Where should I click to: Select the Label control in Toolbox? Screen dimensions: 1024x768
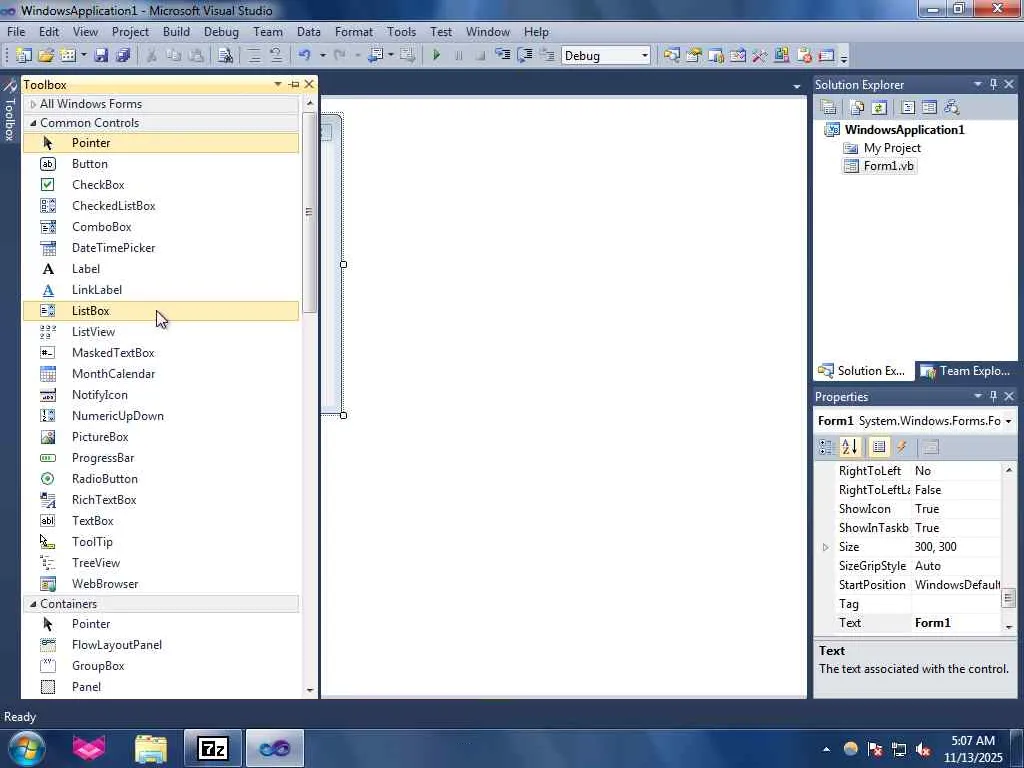point(161,268)
